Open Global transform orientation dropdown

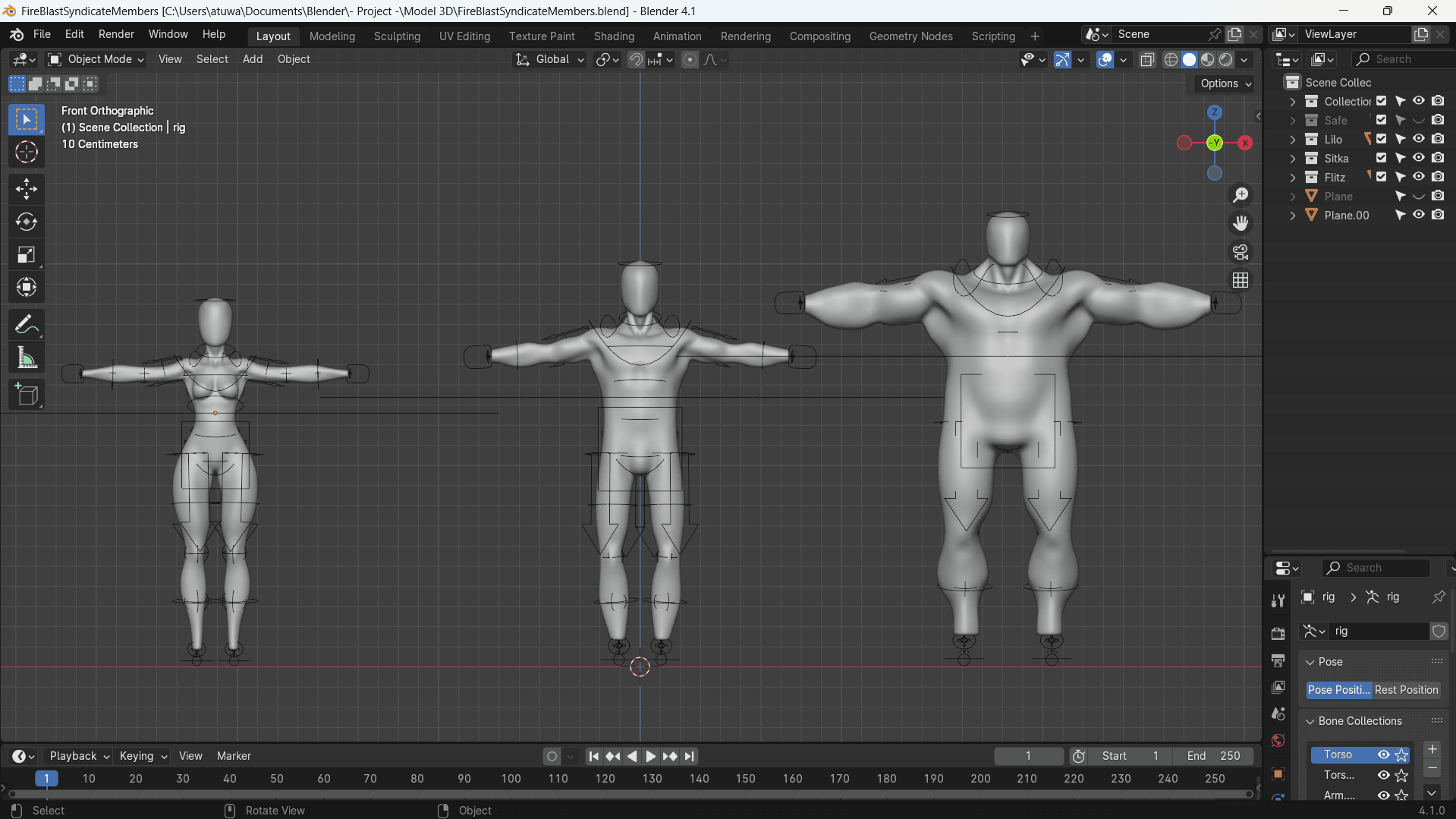tap(549, 59)
